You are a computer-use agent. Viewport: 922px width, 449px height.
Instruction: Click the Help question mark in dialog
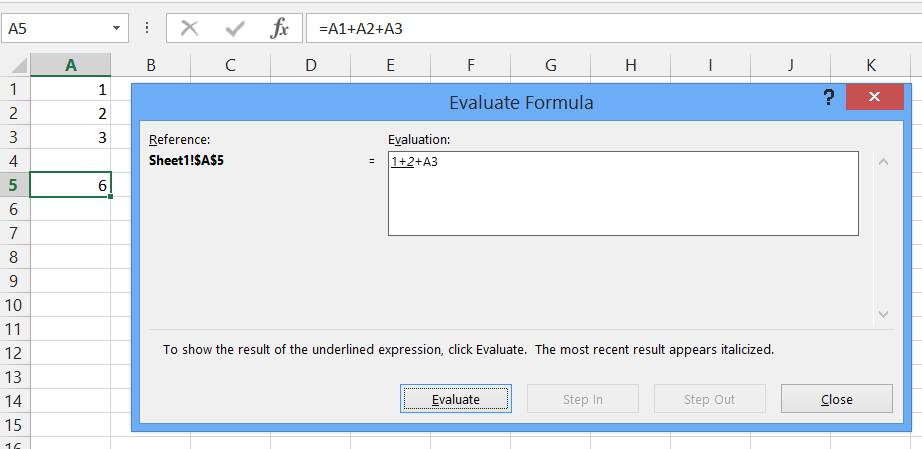point(828,97)
